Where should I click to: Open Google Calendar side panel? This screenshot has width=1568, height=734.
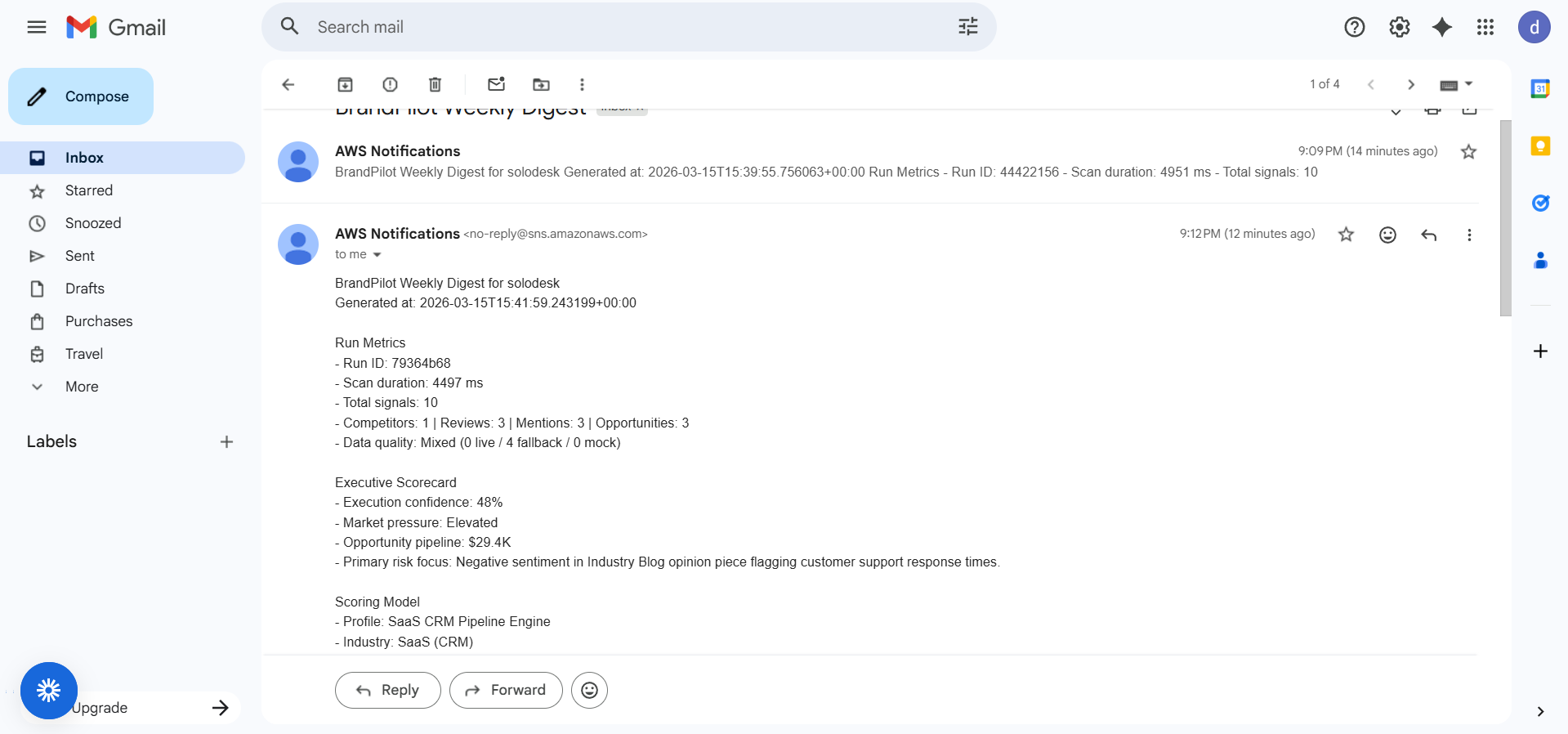pyautogui.click(x=1540, y=88)
